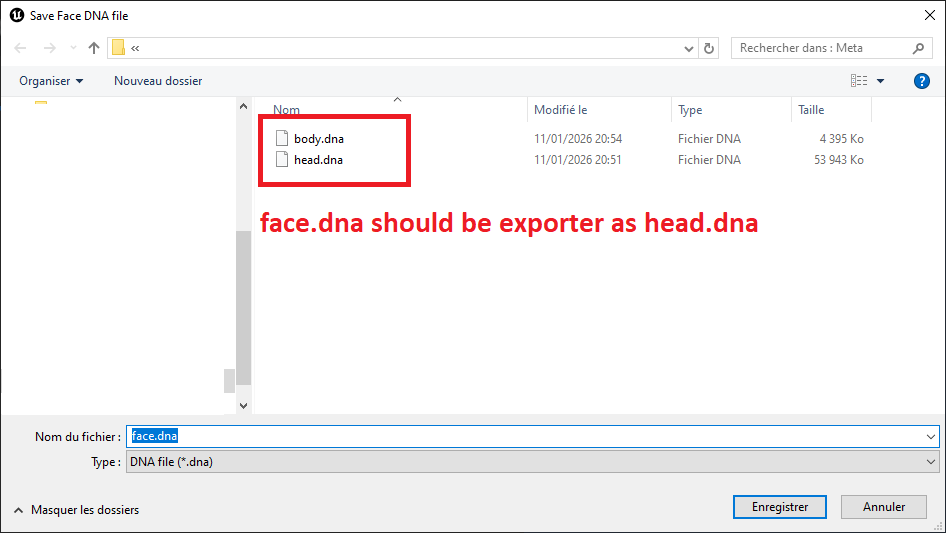Screen dimensions: 946x533
Task: Cancel the dialog with Annuler
Action: (x=884, y=507)
